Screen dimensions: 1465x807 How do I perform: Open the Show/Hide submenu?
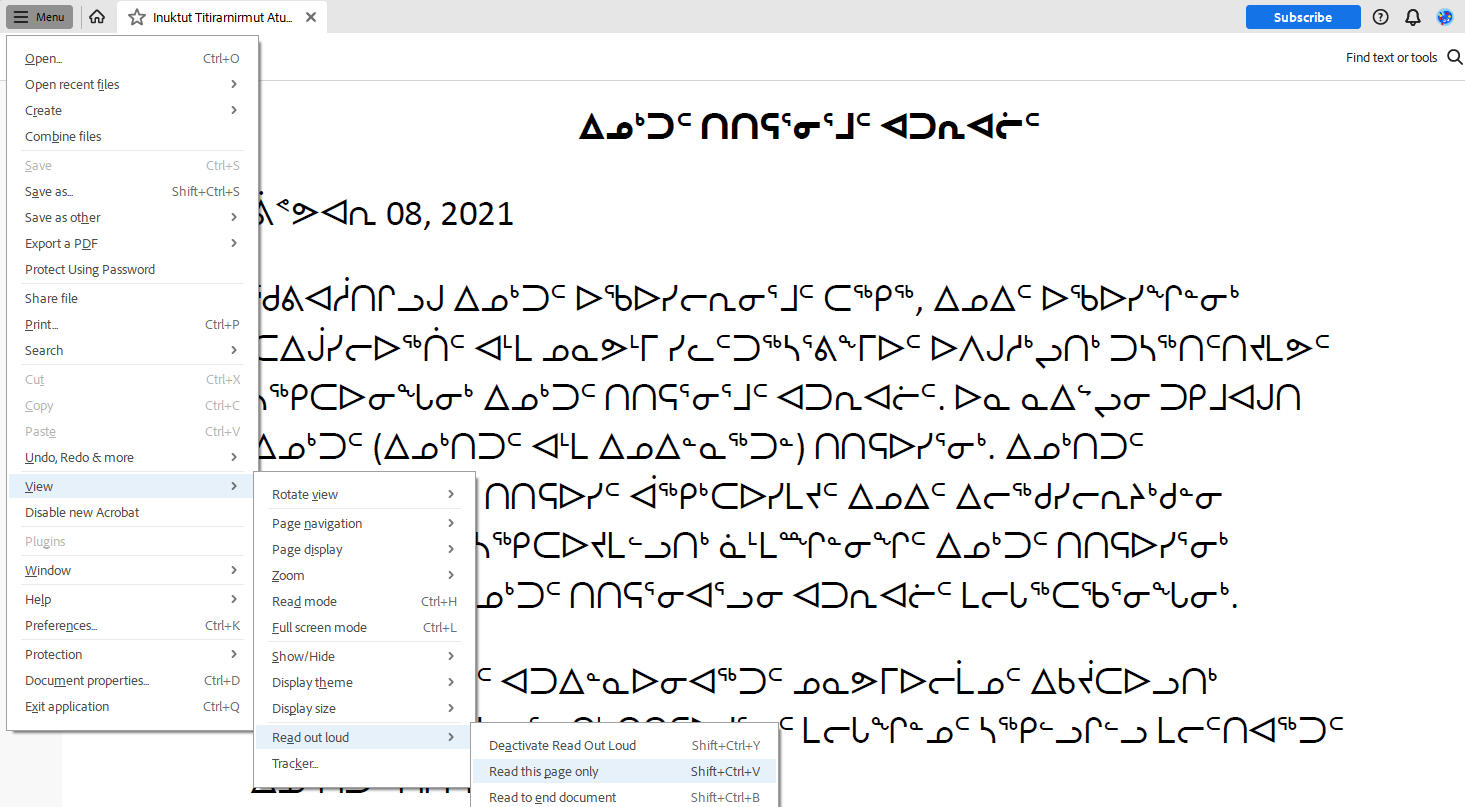(x=303, y=656)
